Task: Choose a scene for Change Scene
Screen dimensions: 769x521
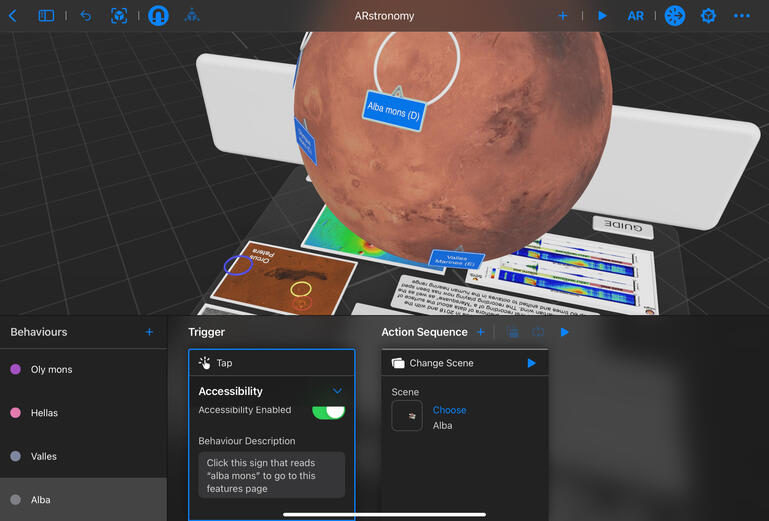Action: (449, 410)
